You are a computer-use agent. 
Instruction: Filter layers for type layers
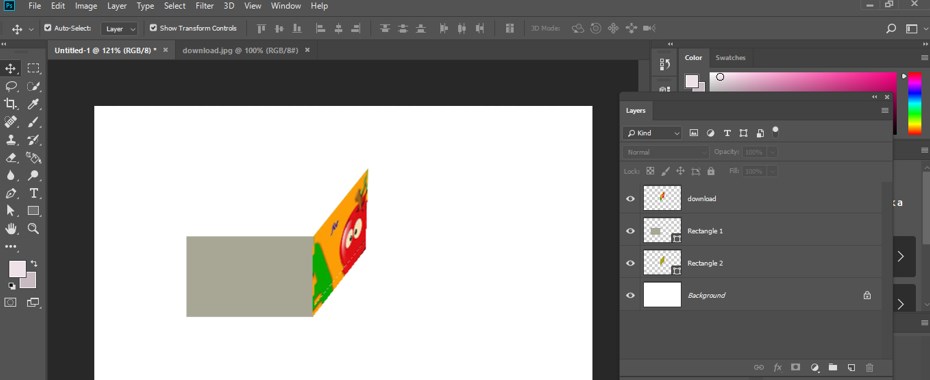pos(727,133)
